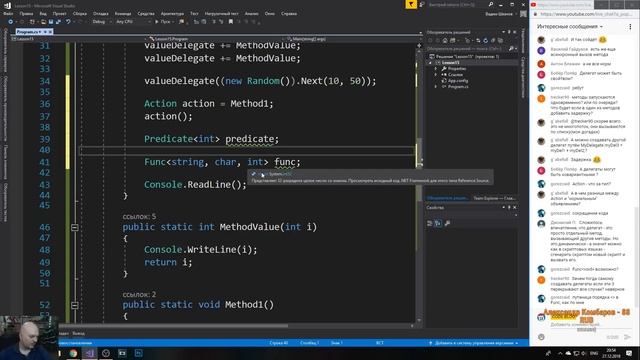Open the Файл menu
Image resolution: width=640 pixels, height=360 pixels.
8,13
